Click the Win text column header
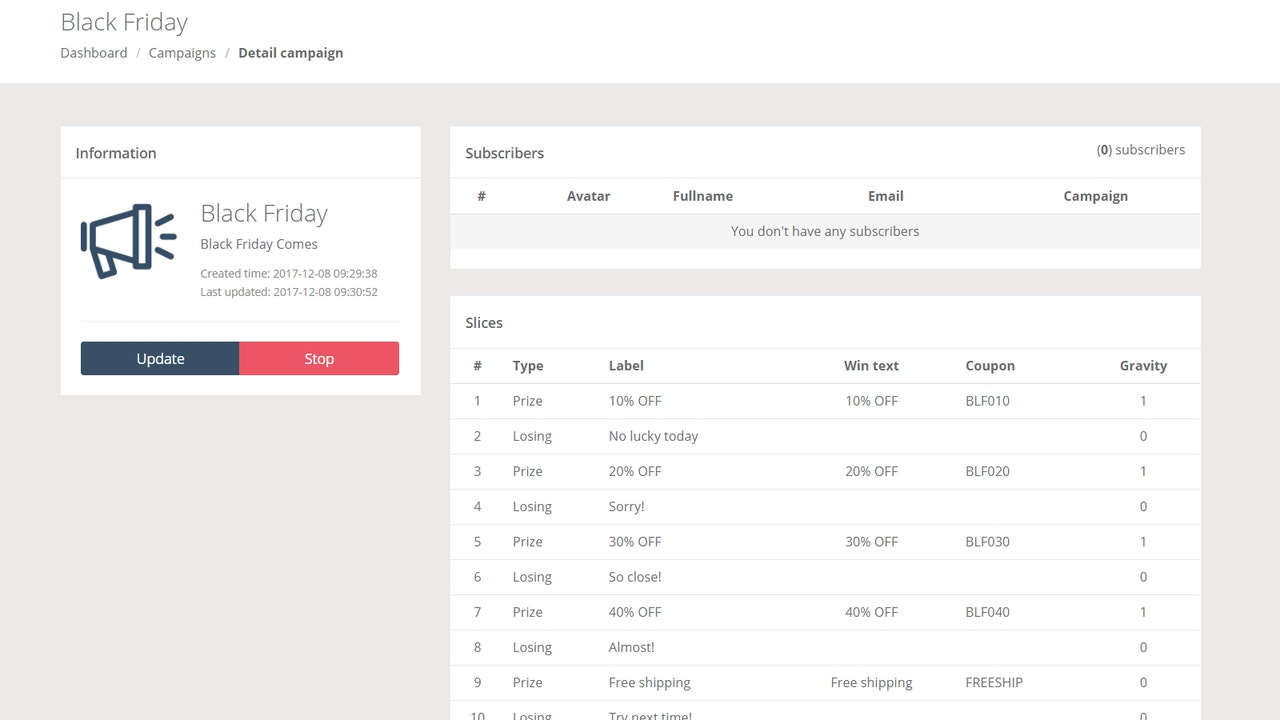This screenshot has width=1280, height=720. [x=871, y=366]
